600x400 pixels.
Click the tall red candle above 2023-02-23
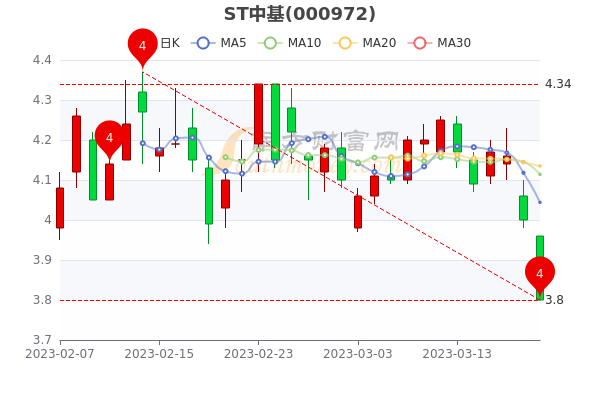pos(259,114)
